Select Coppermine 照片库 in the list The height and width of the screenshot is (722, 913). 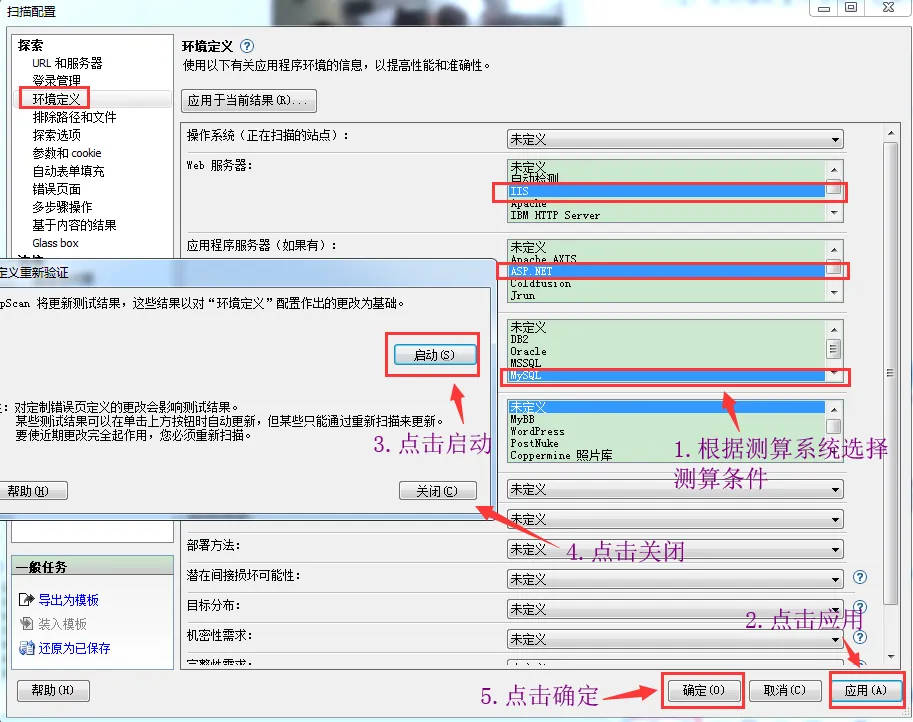click(x=667, y=456)
